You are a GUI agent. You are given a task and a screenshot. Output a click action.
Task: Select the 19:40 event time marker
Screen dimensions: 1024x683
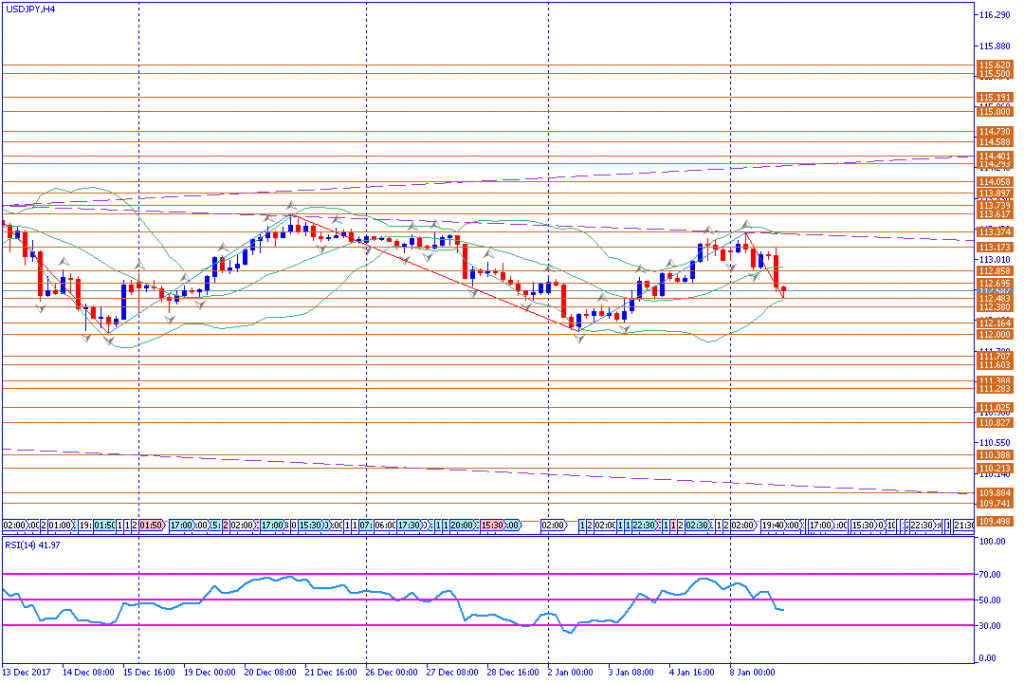click(x=771, y=524)
